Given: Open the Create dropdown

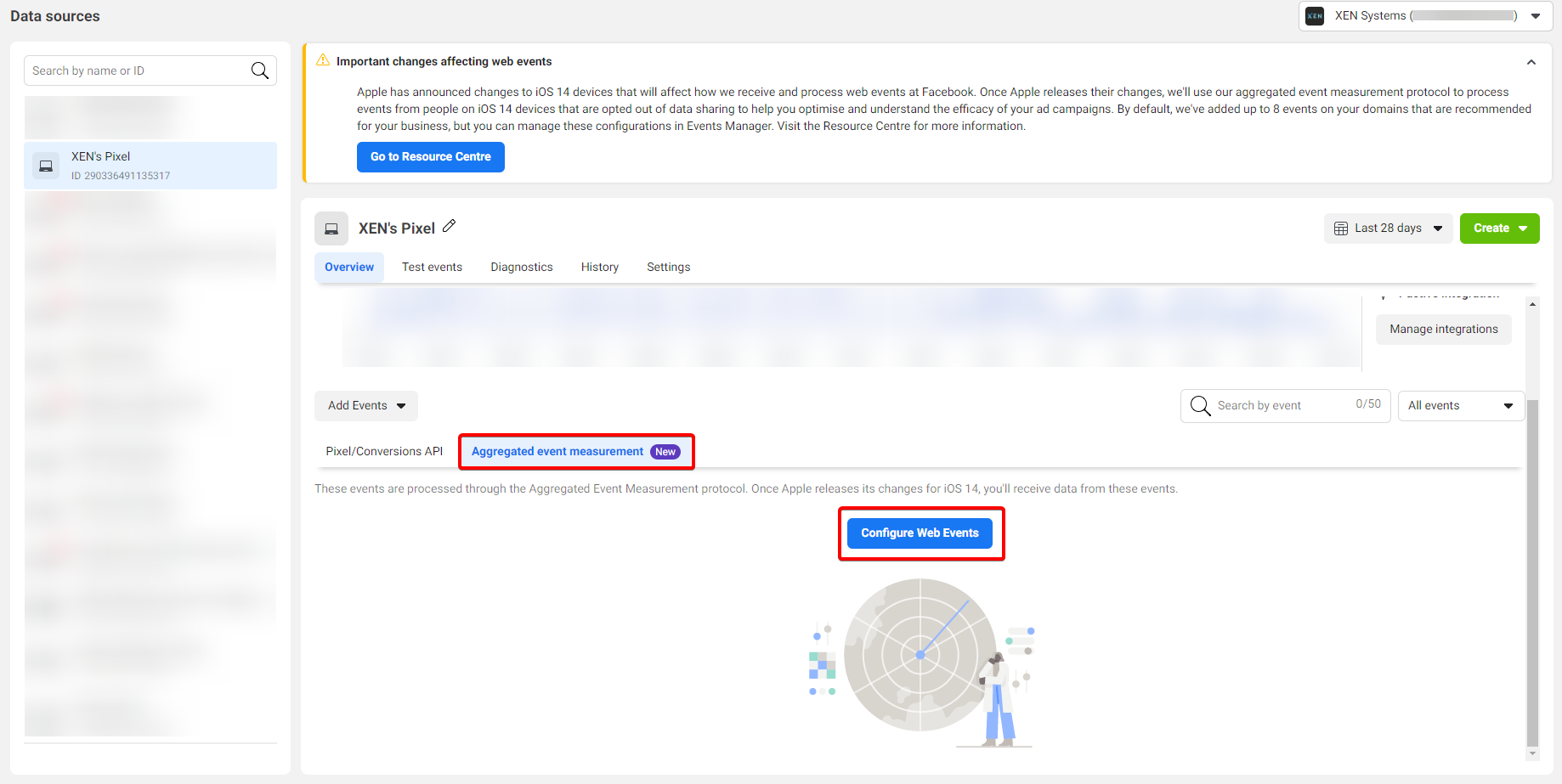Looking at the screenshot, I should [1498, 228].
